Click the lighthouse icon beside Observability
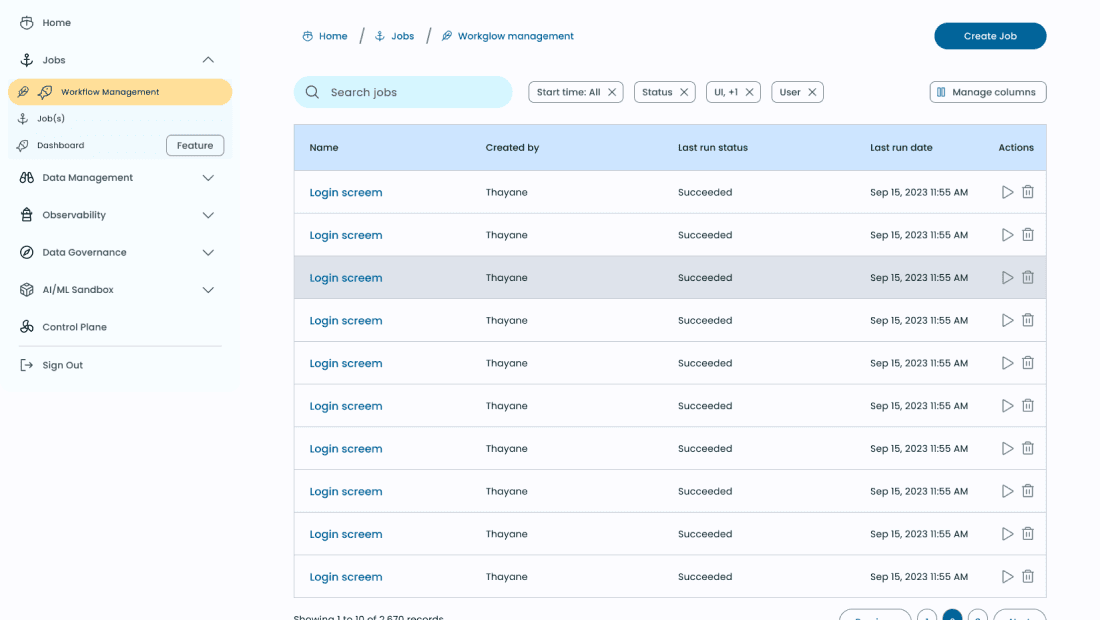 [x=27, y=215]
